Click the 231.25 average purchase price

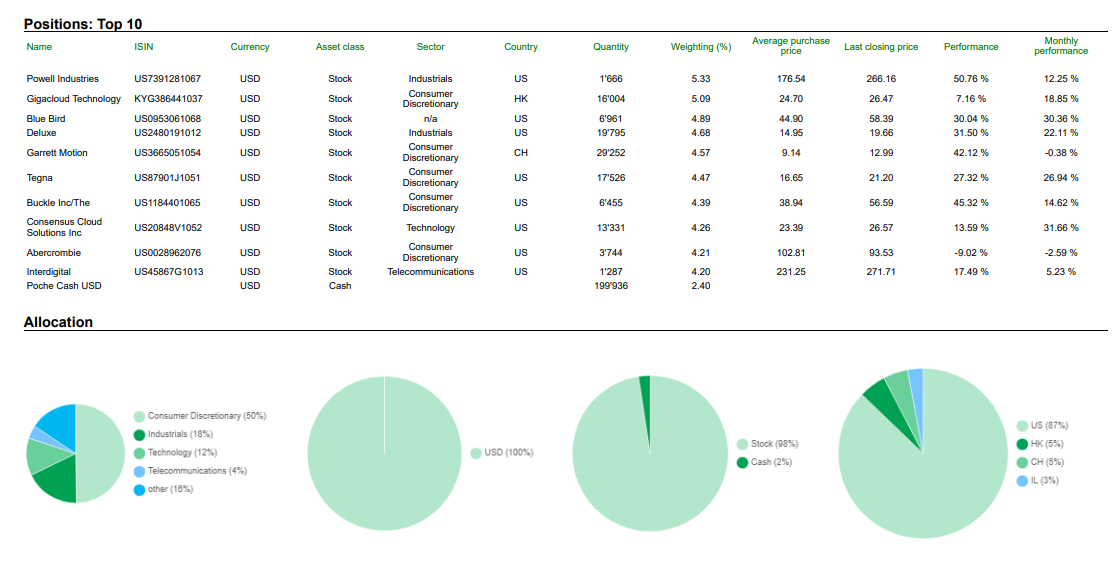(791, 272)
